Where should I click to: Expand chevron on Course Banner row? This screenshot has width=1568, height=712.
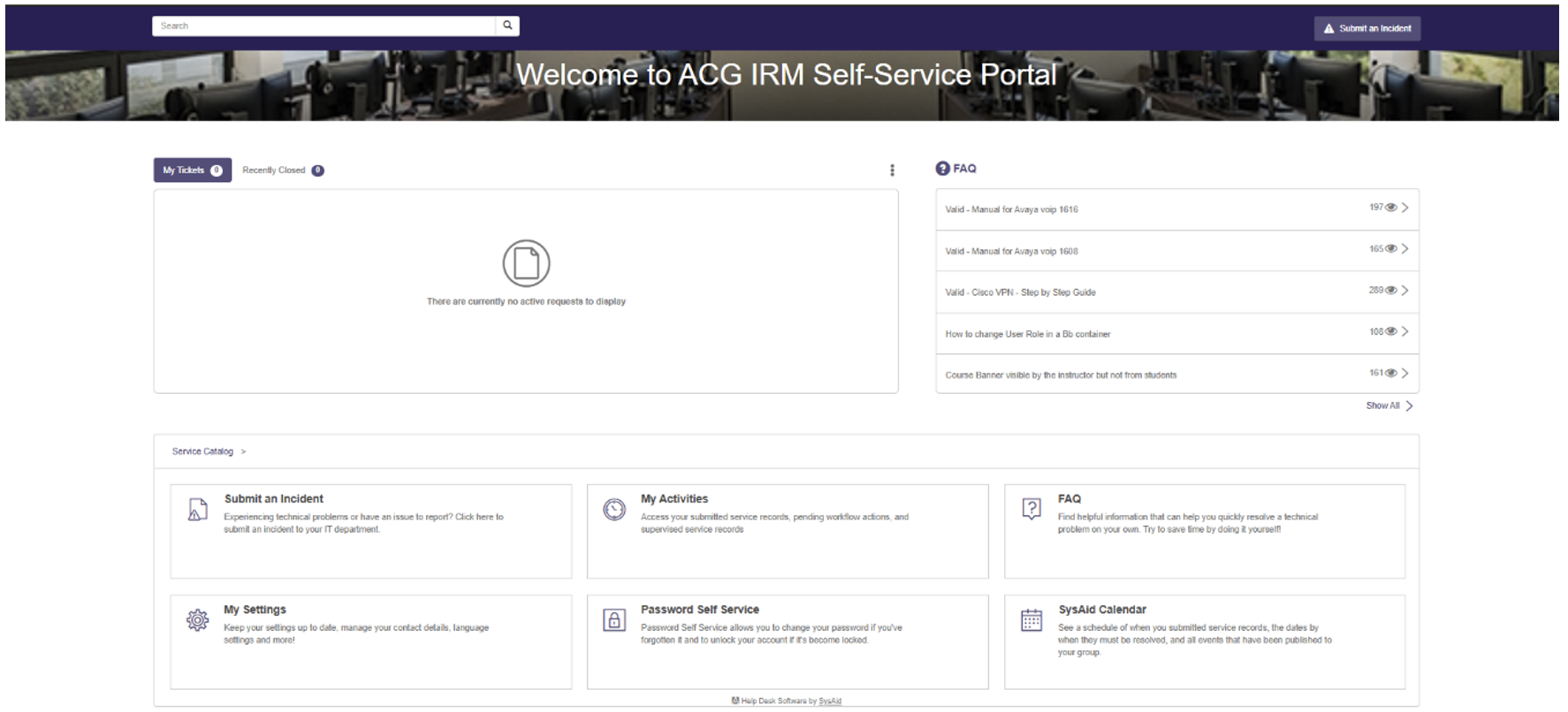pyautogui.click(x=1405, y=374)
